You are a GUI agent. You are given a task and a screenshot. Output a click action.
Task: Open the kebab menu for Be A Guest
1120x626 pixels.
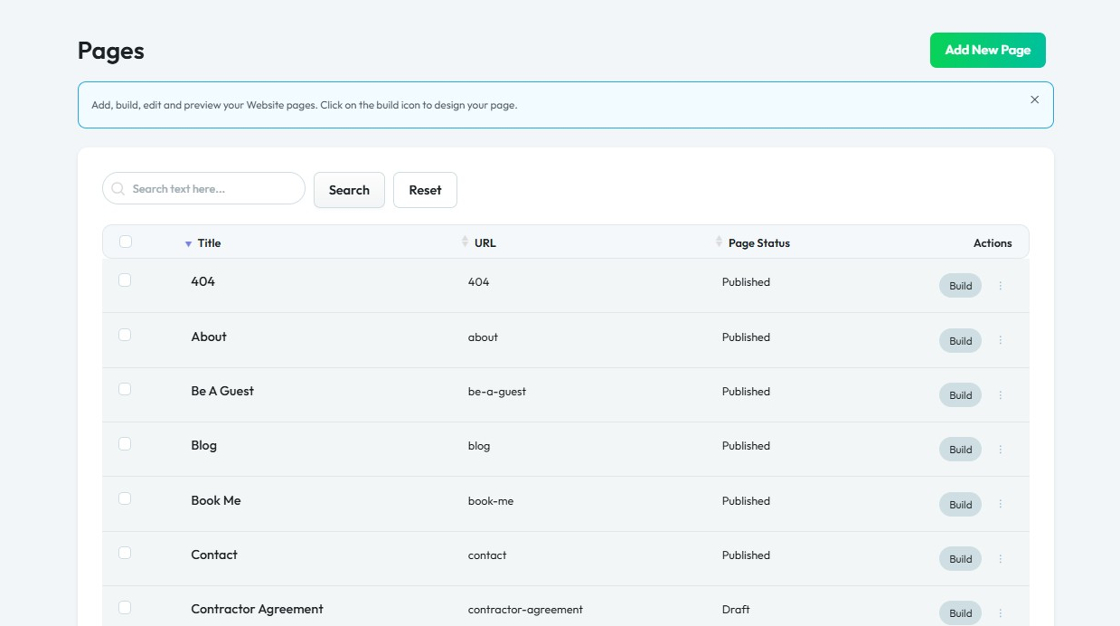pos(1000,395)
